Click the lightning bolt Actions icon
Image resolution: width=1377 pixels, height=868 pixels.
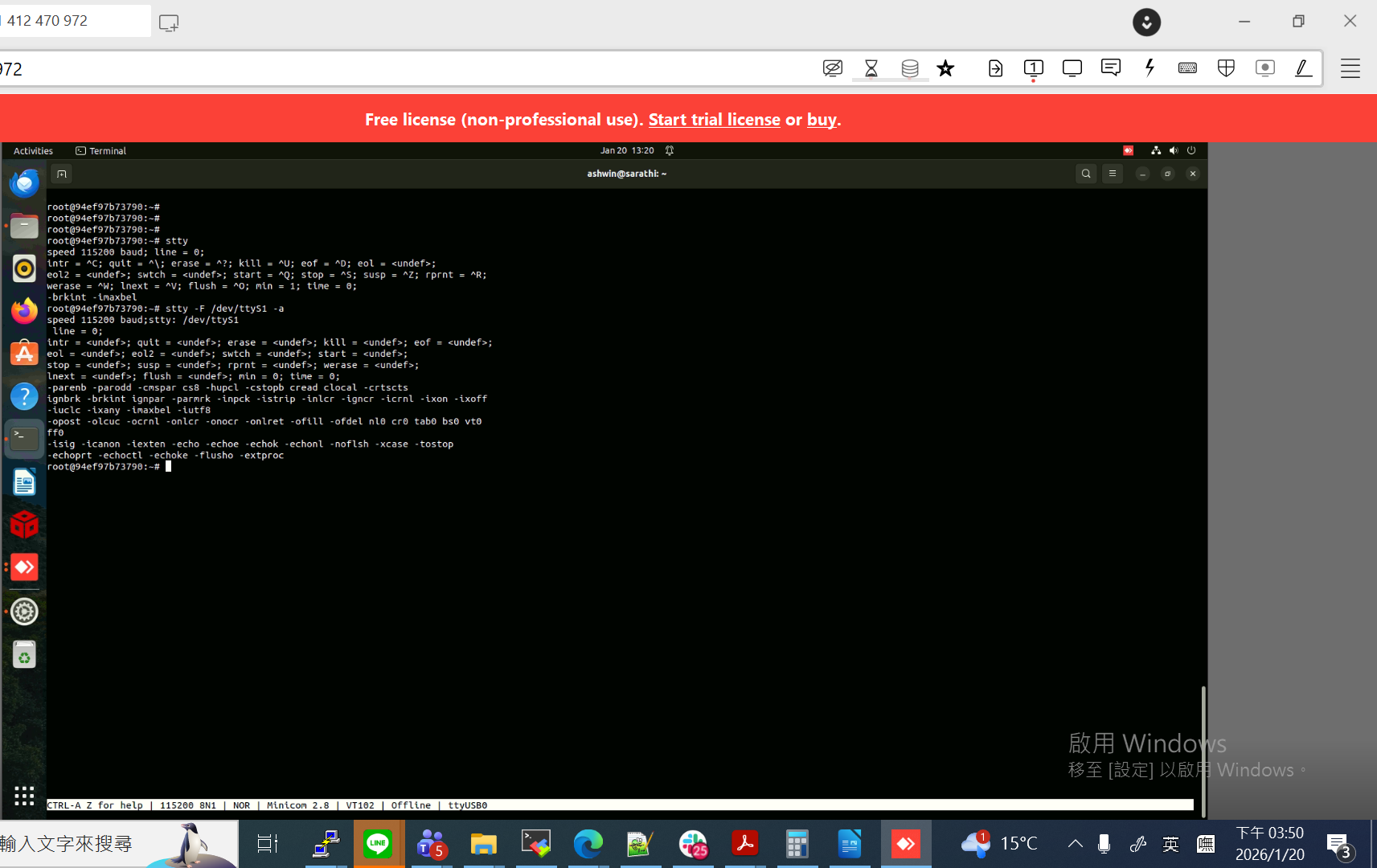(x=1150, y=68)
